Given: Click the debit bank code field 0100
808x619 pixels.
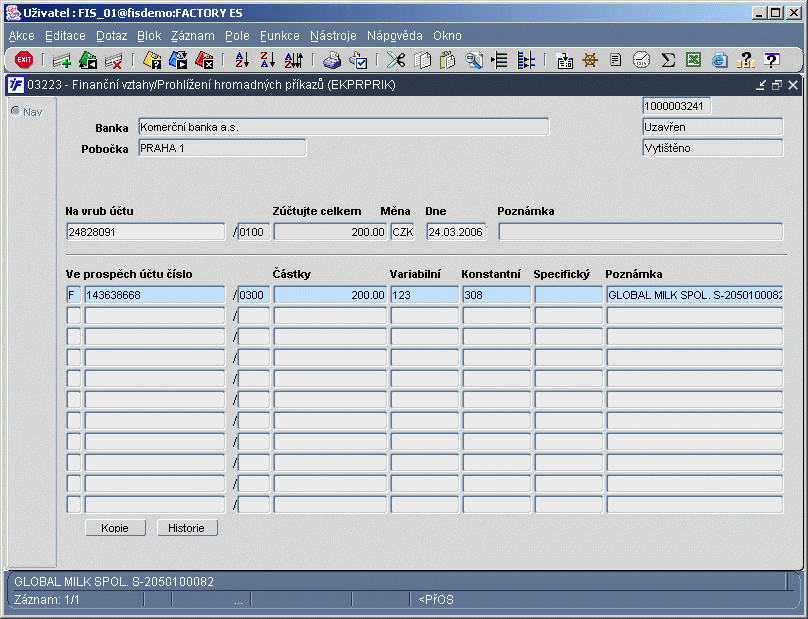Looking at the screenshot, I should pos(254,232).
